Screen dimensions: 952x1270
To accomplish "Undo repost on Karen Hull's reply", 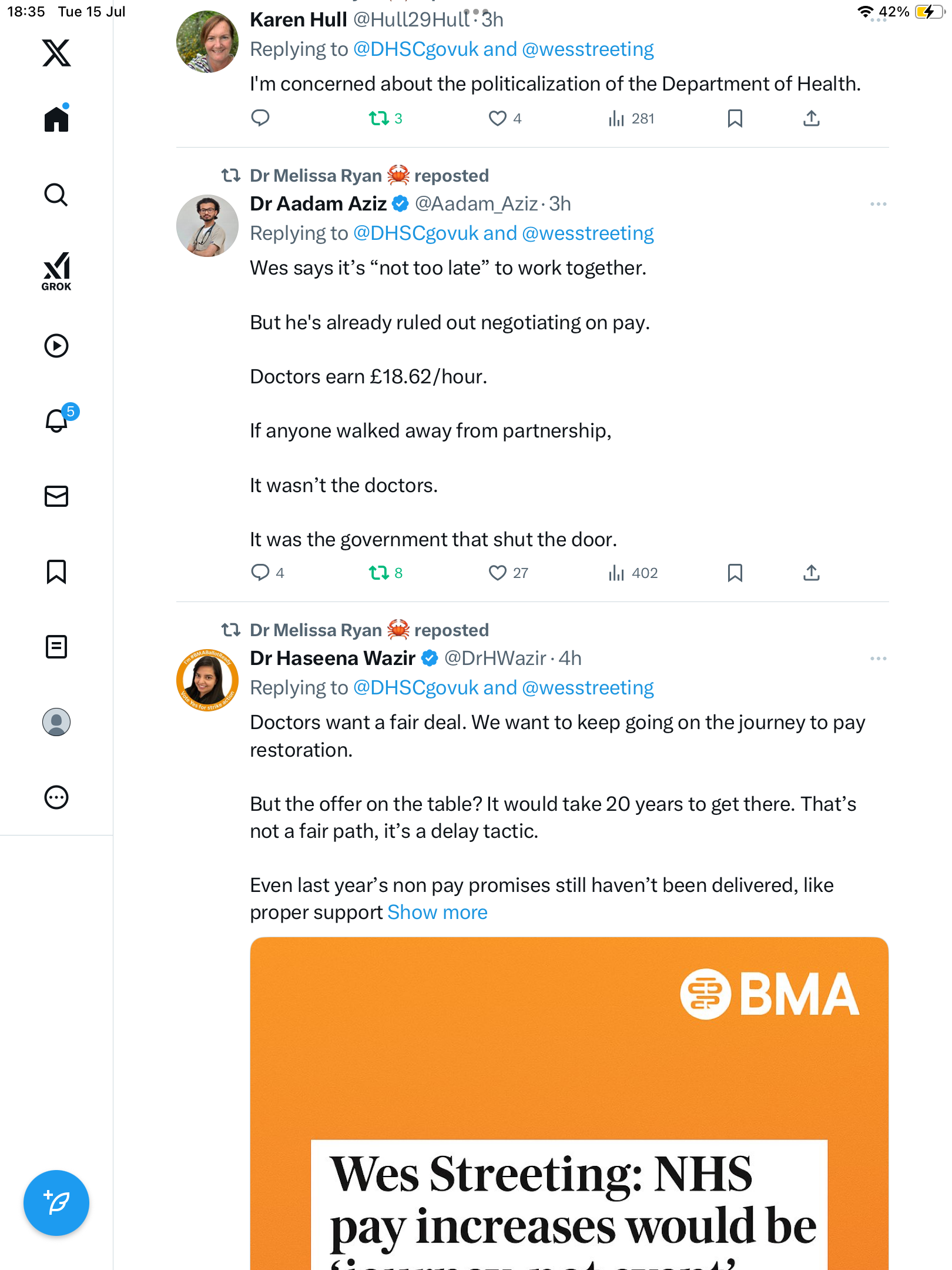I will pyautogui.click(x=386, y=119).
